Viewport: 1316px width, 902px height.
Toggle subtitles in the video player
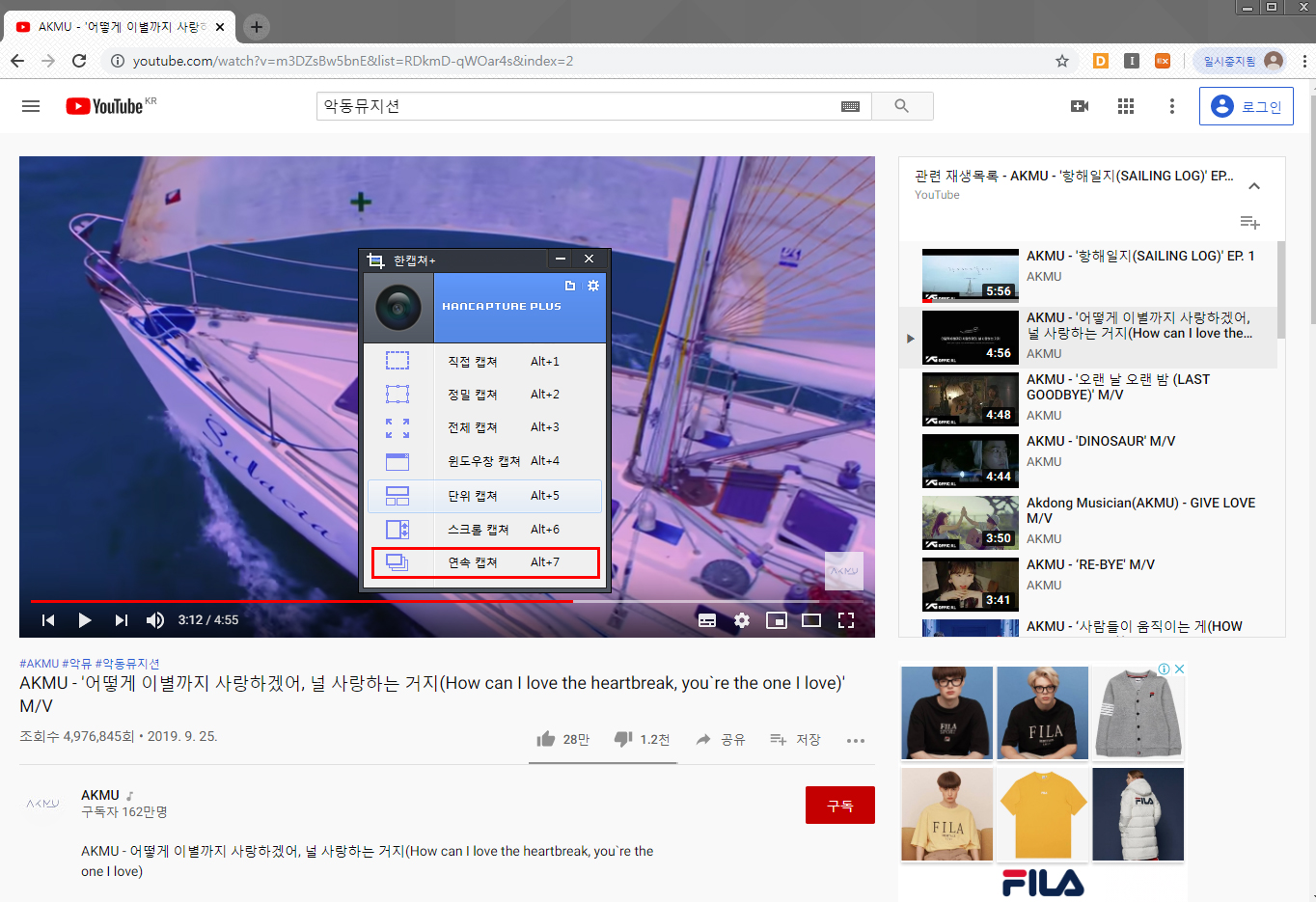(707, 620)
